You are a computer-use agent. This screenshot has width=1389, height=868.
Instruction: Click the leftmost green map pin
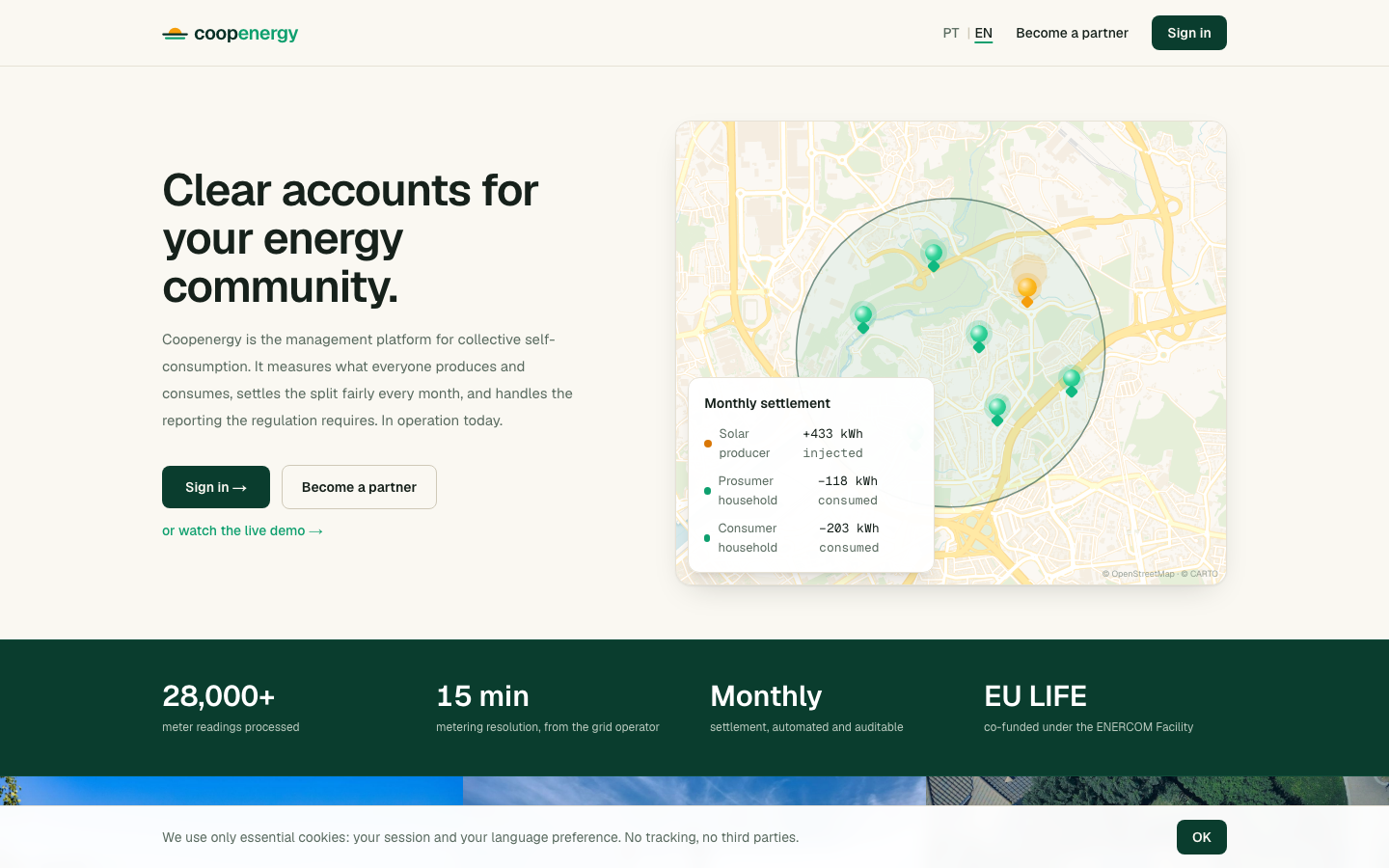pos(863,317)
